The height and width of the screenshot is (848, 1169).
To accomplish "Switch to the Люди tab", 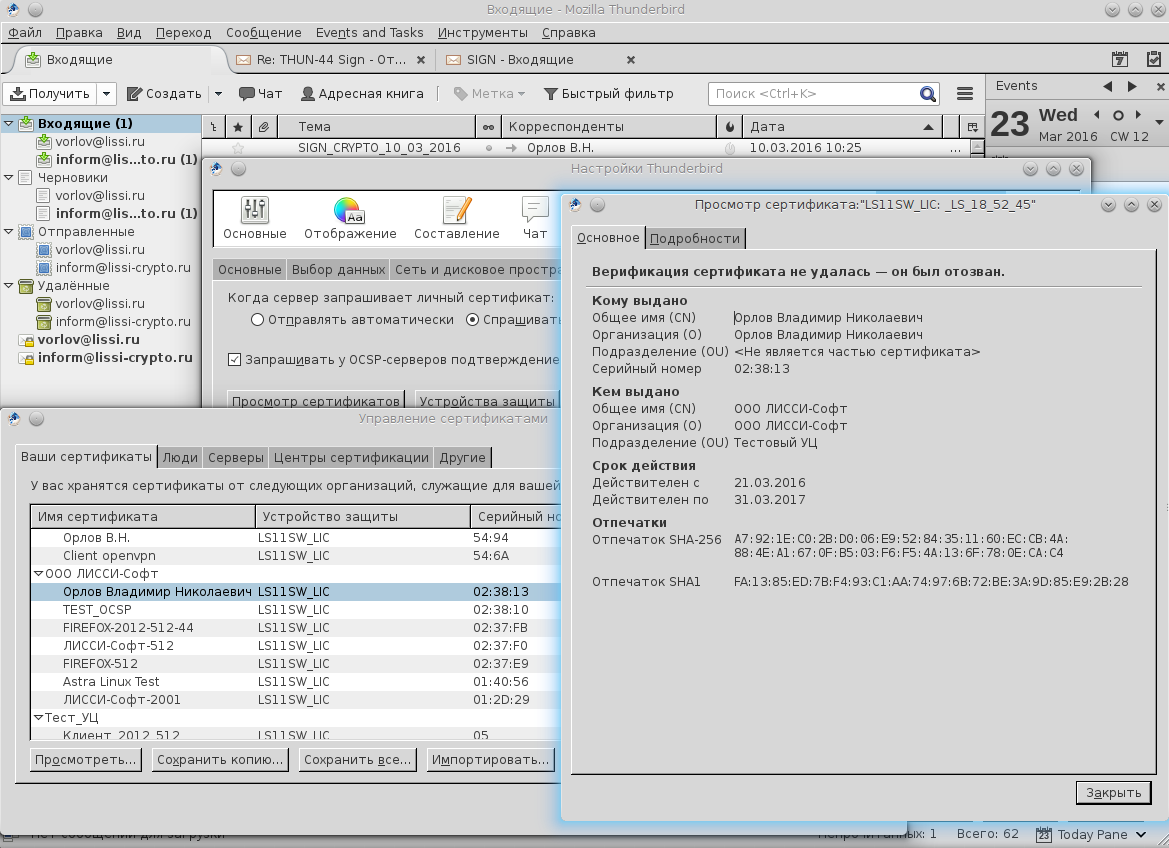I will click(180, 457).
